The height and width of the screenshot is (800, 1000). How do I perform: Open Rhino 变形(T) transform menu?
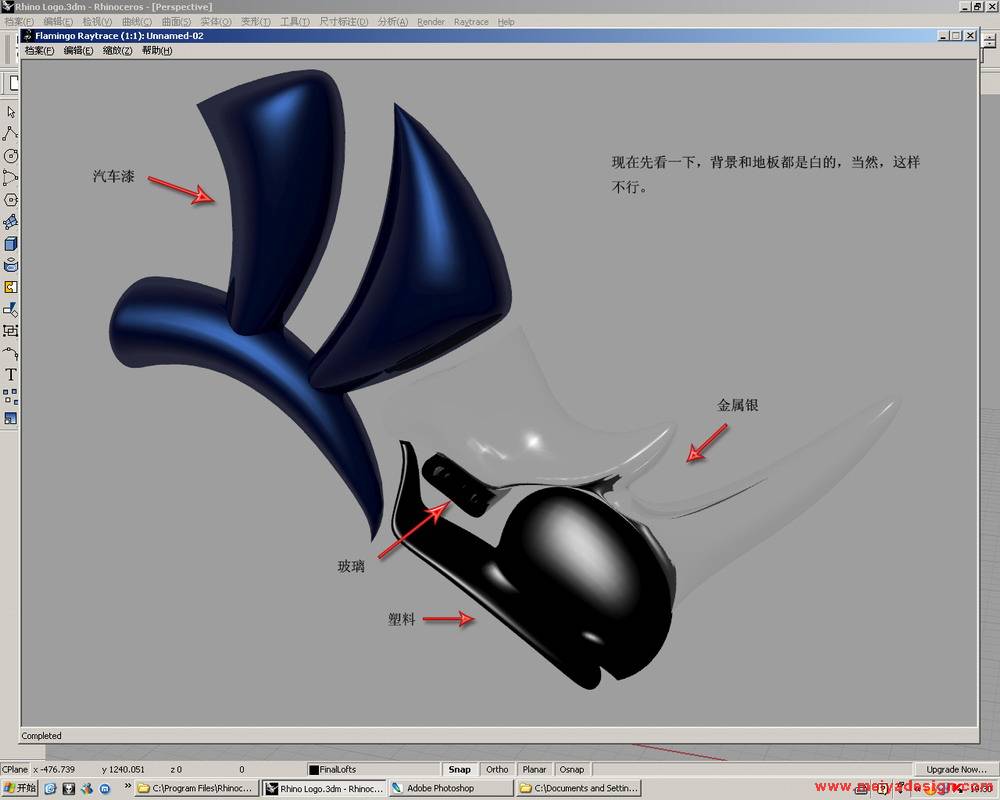[x=256, y=22]
